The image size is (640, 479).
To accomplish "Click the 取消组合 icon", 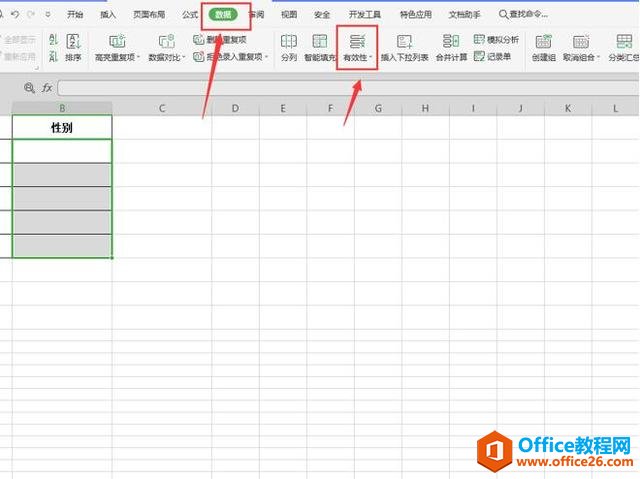I will pyautogui.click(x=580, y=41).
